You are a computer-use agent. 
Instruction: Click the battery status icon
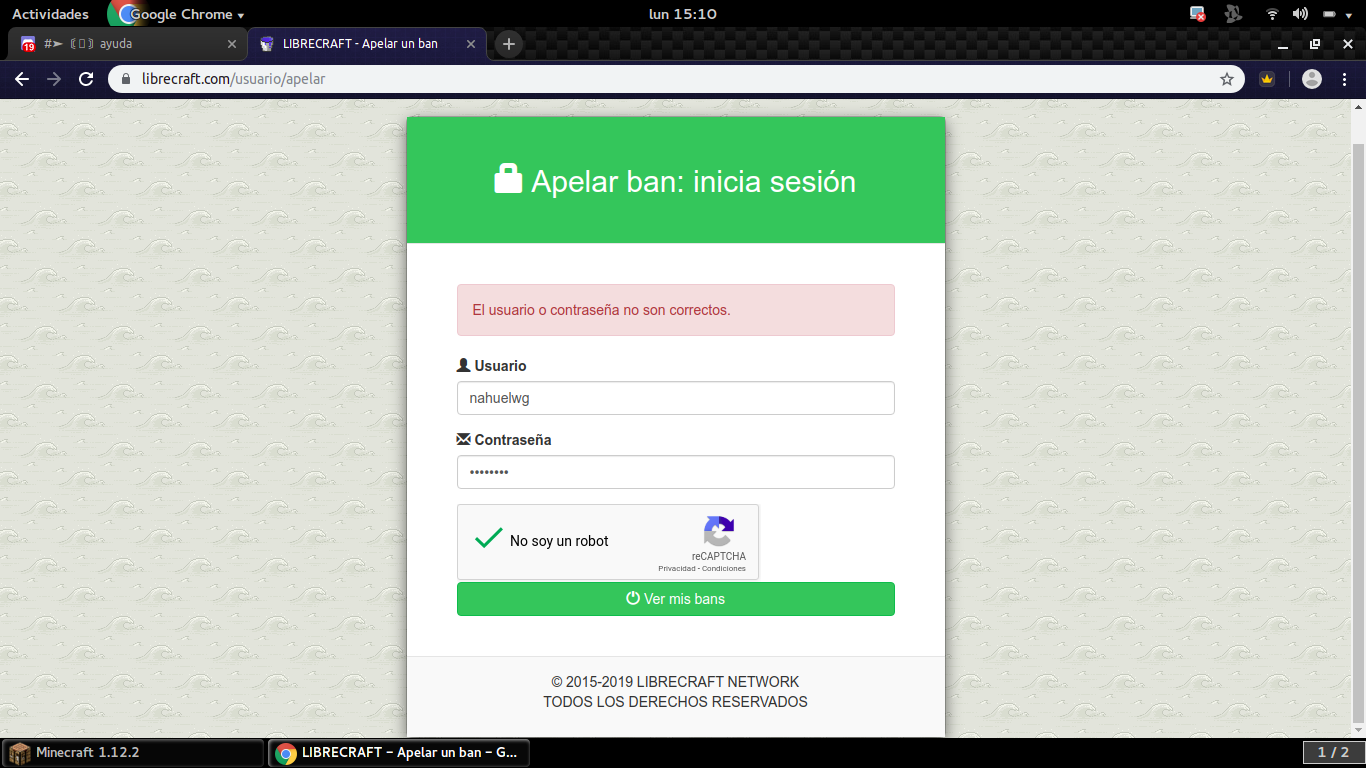(x=1330, y=14)
